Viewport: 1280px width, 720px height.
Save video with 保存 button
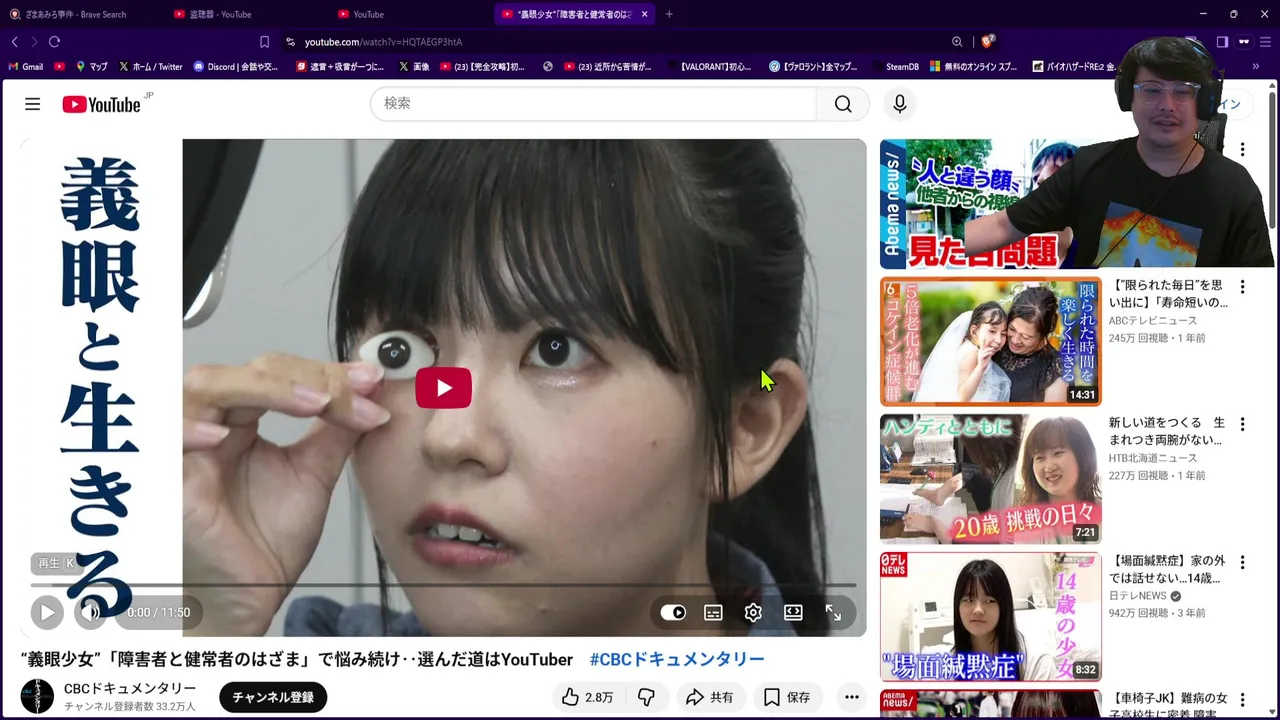point(787,697)
